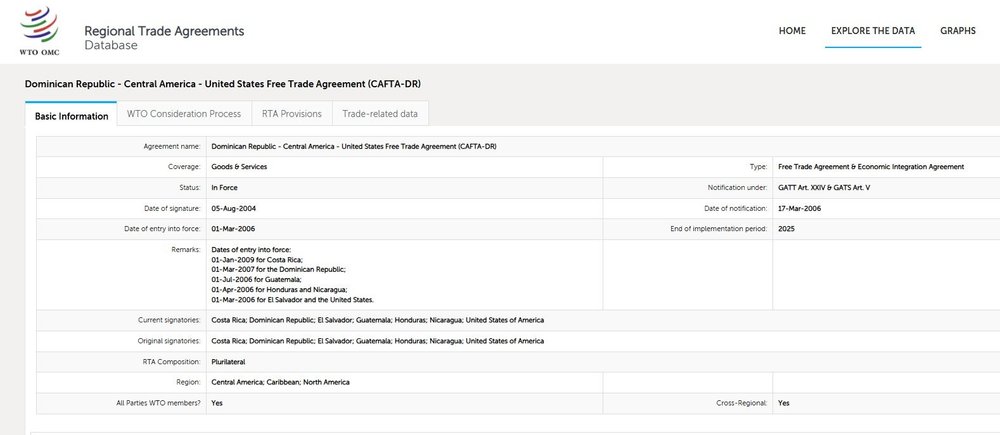
Task: Click the WTO OMC logo
Action: (40, 31)
